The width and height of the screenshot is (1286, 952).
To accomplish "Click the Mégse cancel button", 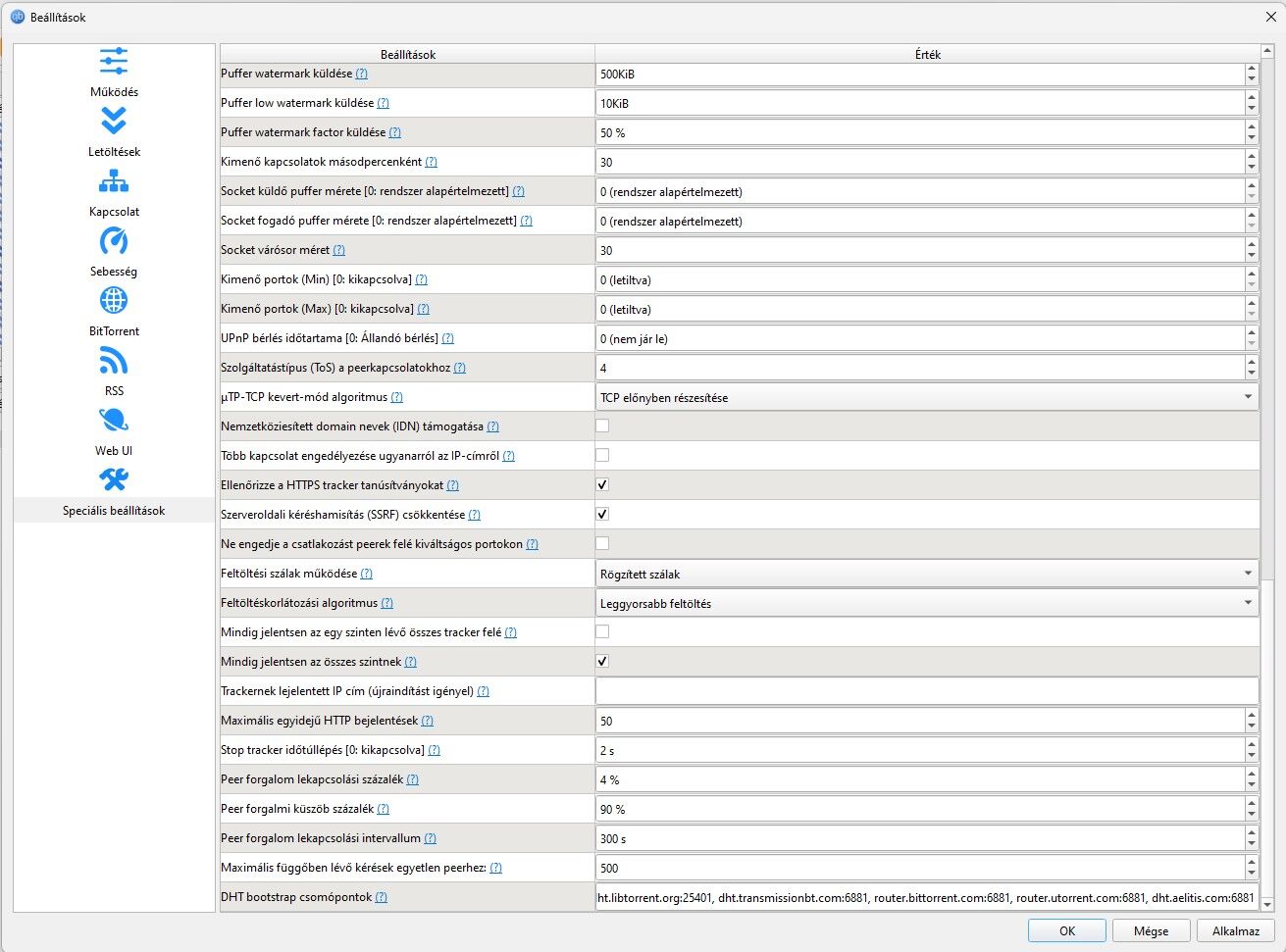I will pyautogui.click(x=1151, y=930).
